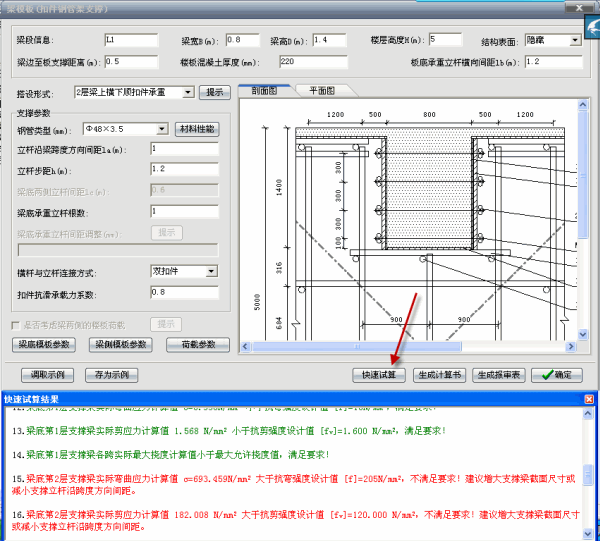Viewport: 600px width, 541px height.
Task: Click the 扣件抗滑承载力系数 input field
Action: (x=184, y=292)
